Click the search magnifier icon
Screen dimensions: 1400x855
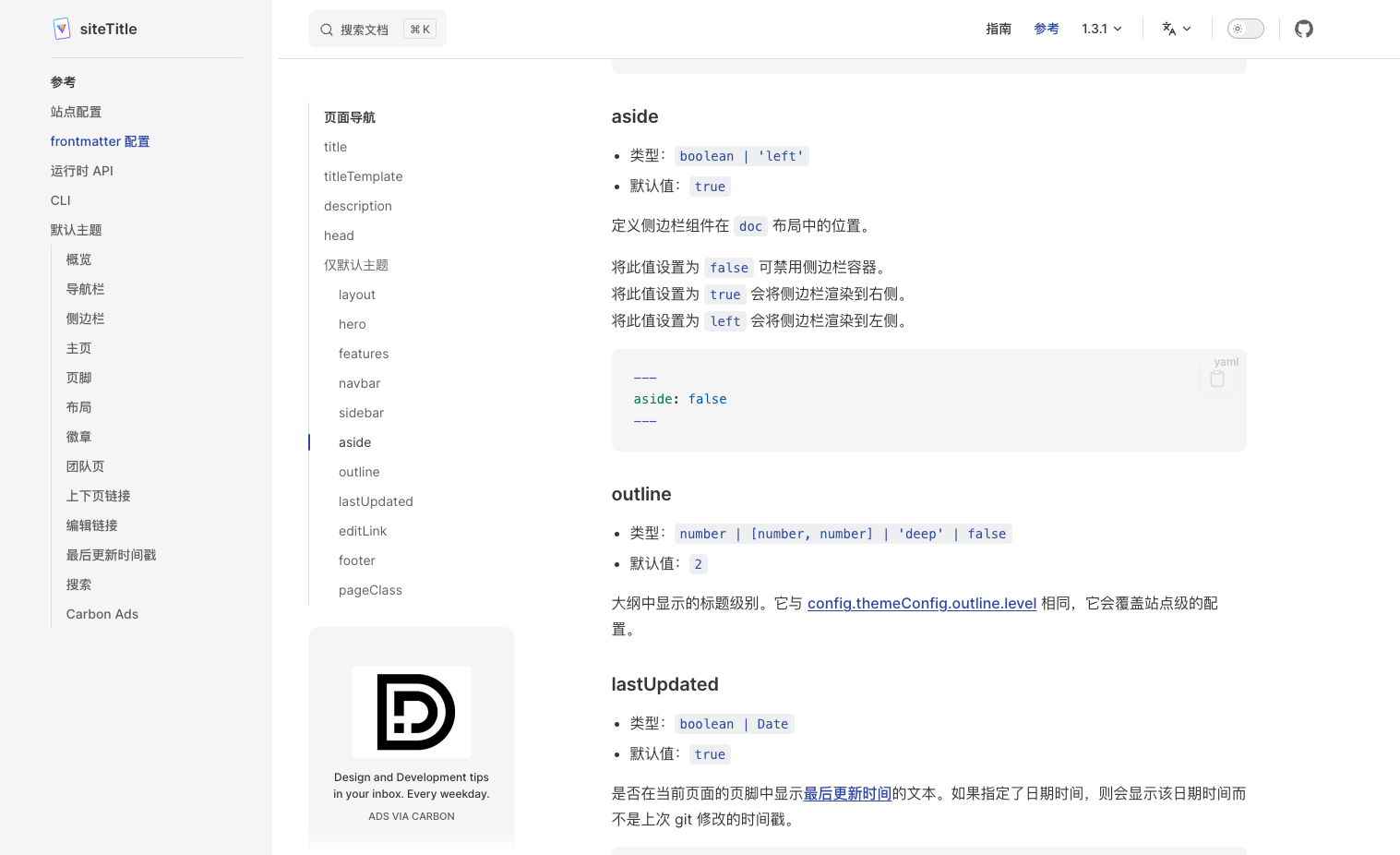tap(327, 30)
